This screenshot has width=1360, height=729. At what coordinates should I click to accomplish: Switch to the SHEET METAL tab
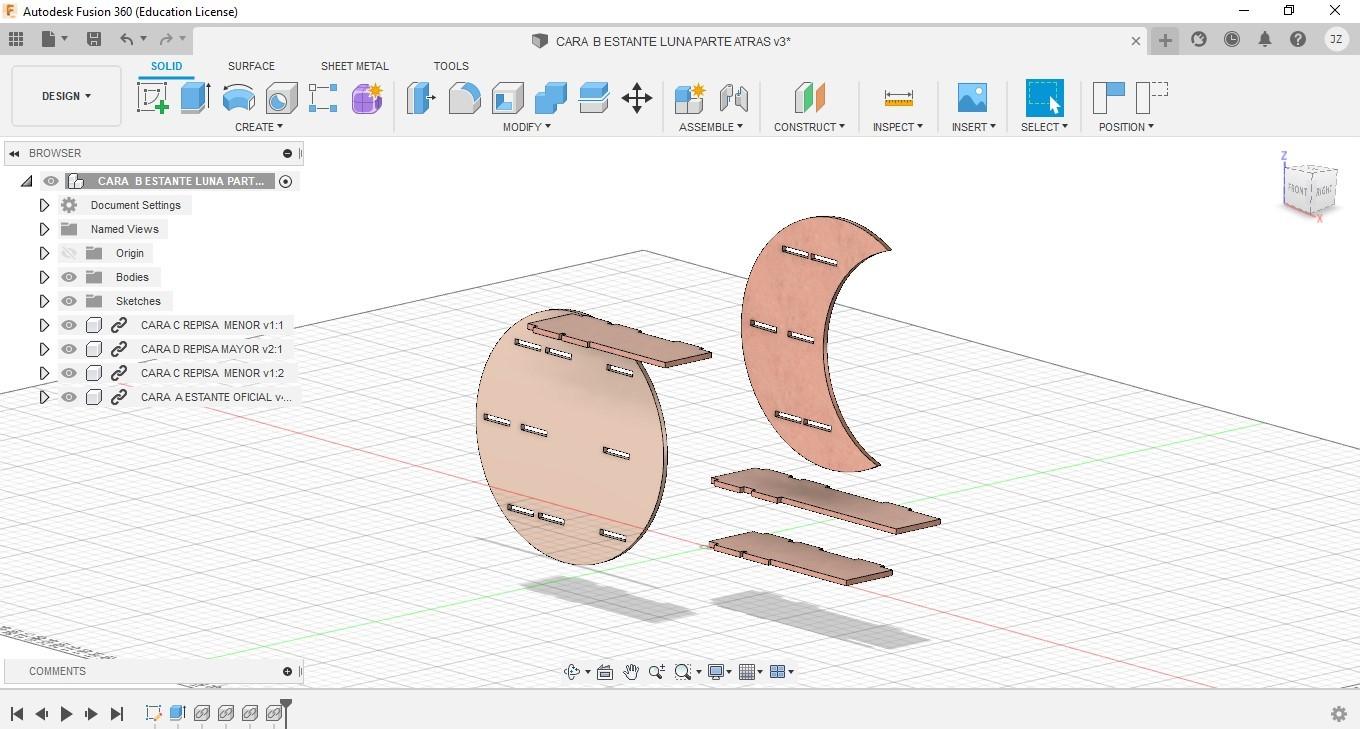(354, 66)
